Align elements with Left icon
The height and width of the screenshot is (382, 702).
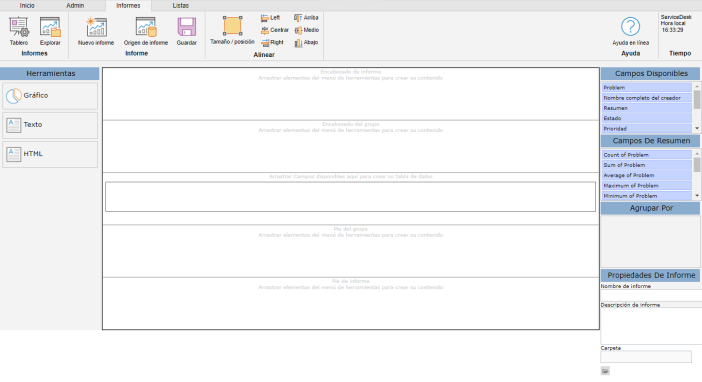[x=270, y=18]
